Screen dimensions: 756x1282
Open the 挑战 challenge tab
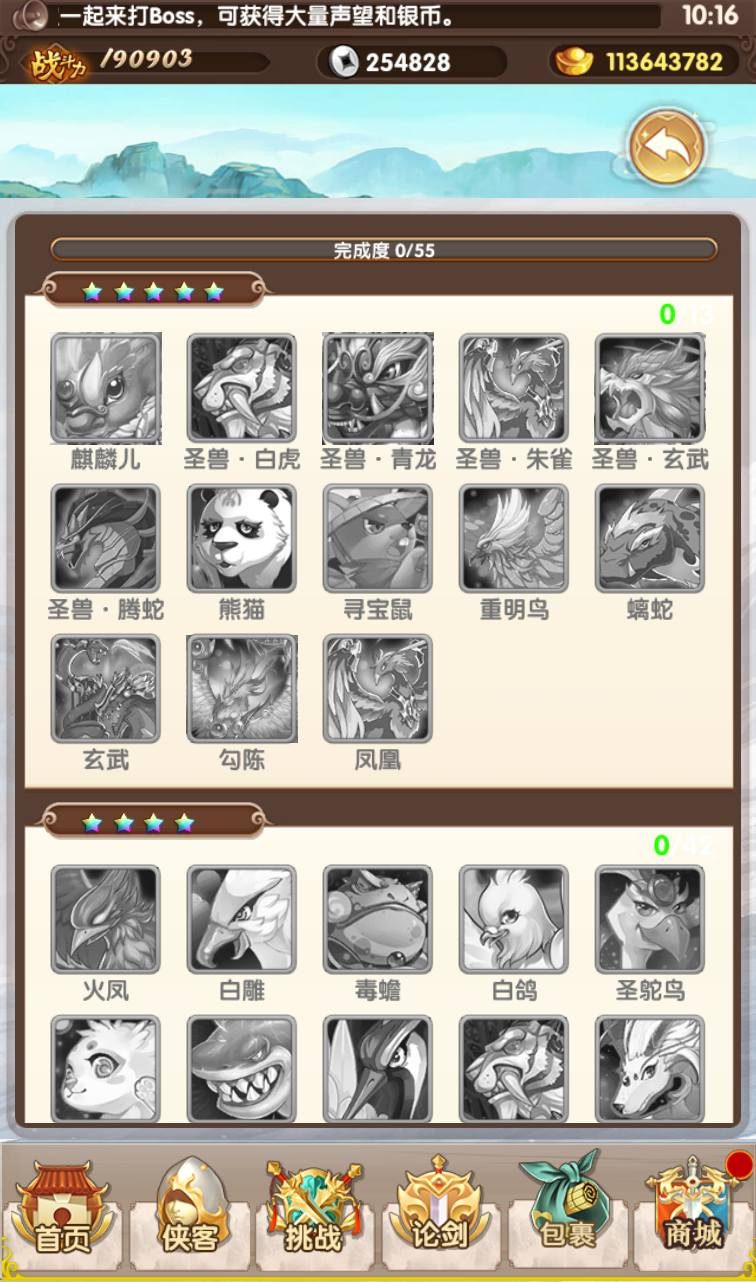pos(313,1210)
